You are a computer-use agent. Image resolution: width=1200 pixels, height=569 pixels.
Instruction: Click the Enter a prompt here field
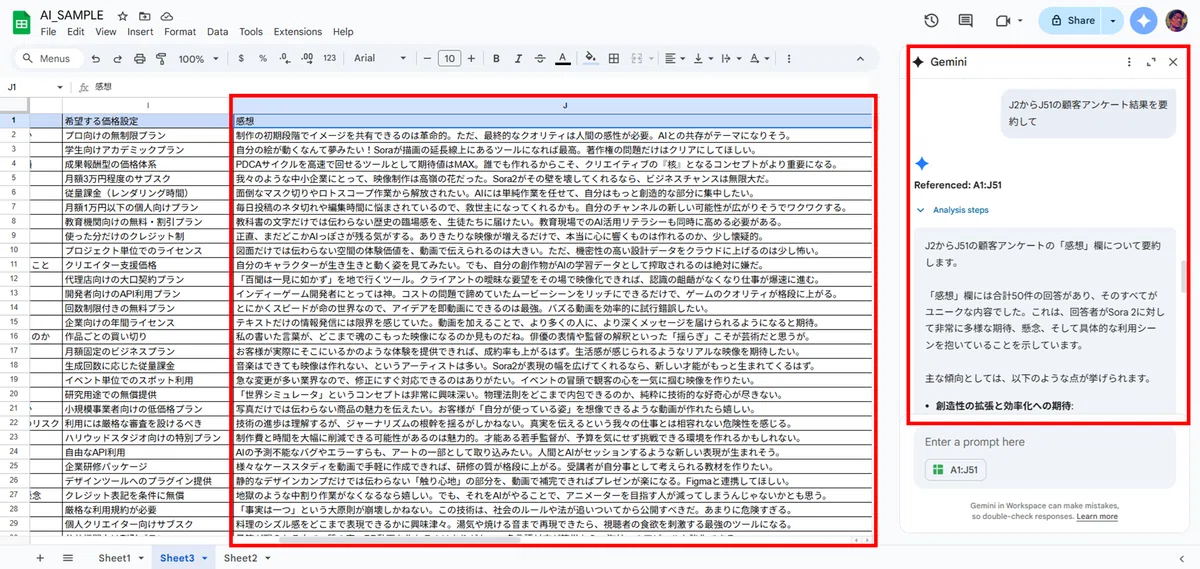coord(1045,442)
